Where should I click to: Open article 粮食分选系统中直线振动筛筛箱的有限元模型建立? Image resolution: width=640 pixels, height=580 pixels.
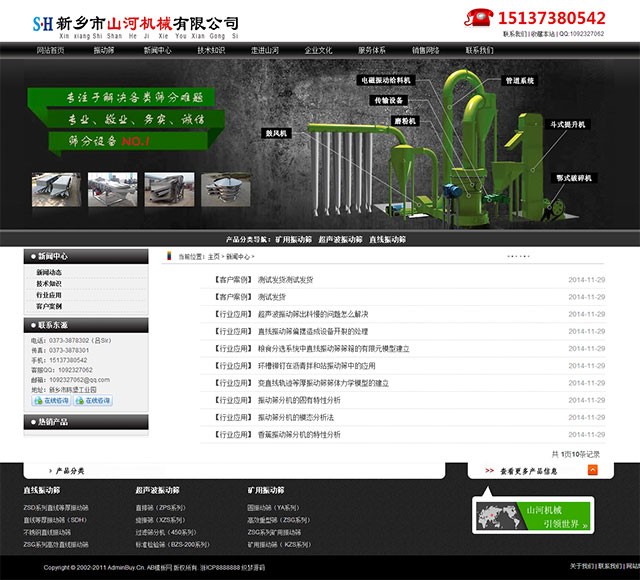(333, 349)
